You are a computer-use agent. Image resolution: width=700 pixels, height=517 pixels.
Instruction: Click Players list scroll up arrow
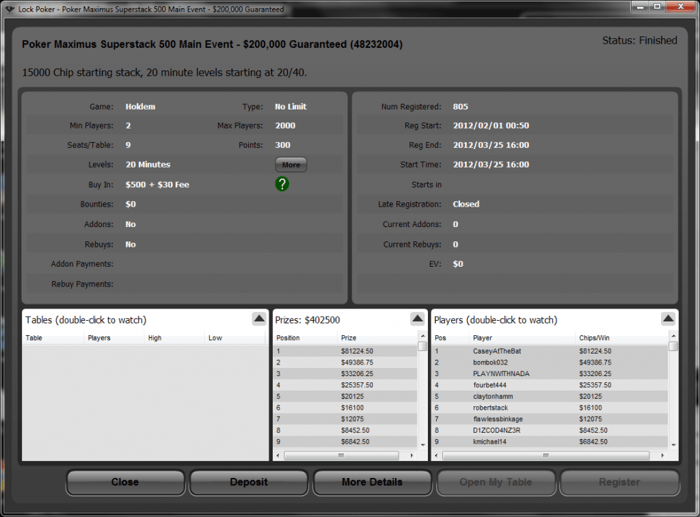pyautogui.click(x=673, y=335)
